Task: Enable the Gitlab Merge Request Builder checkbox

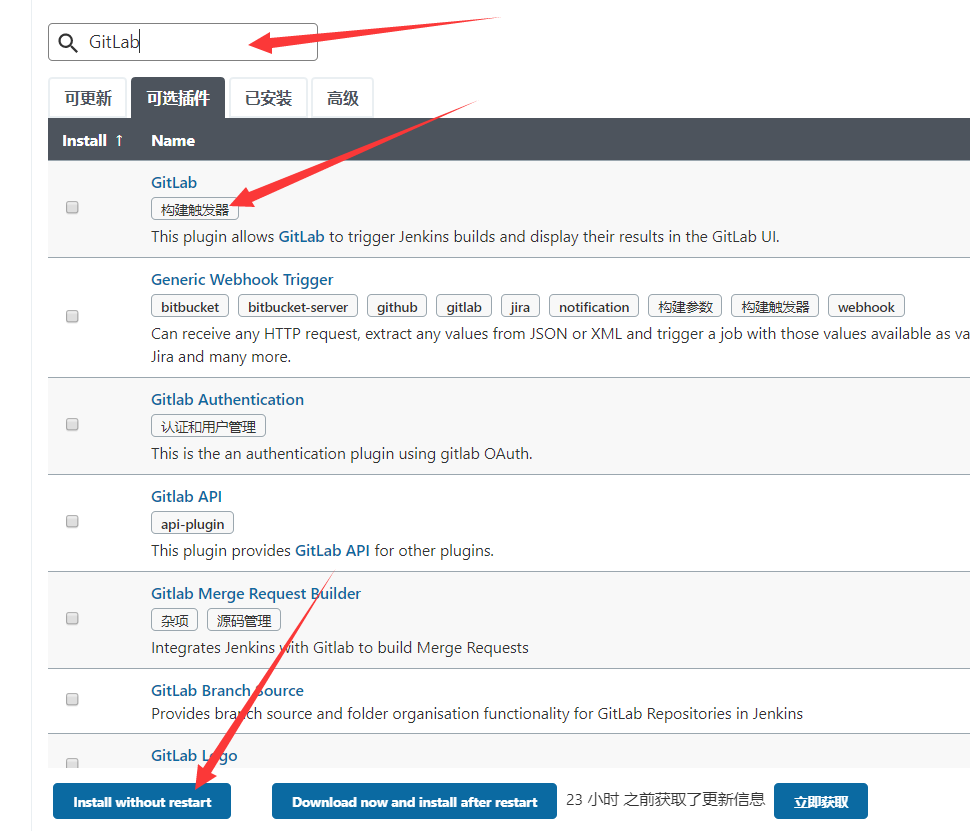Action: pyautogui.click(x=72, y=619)
